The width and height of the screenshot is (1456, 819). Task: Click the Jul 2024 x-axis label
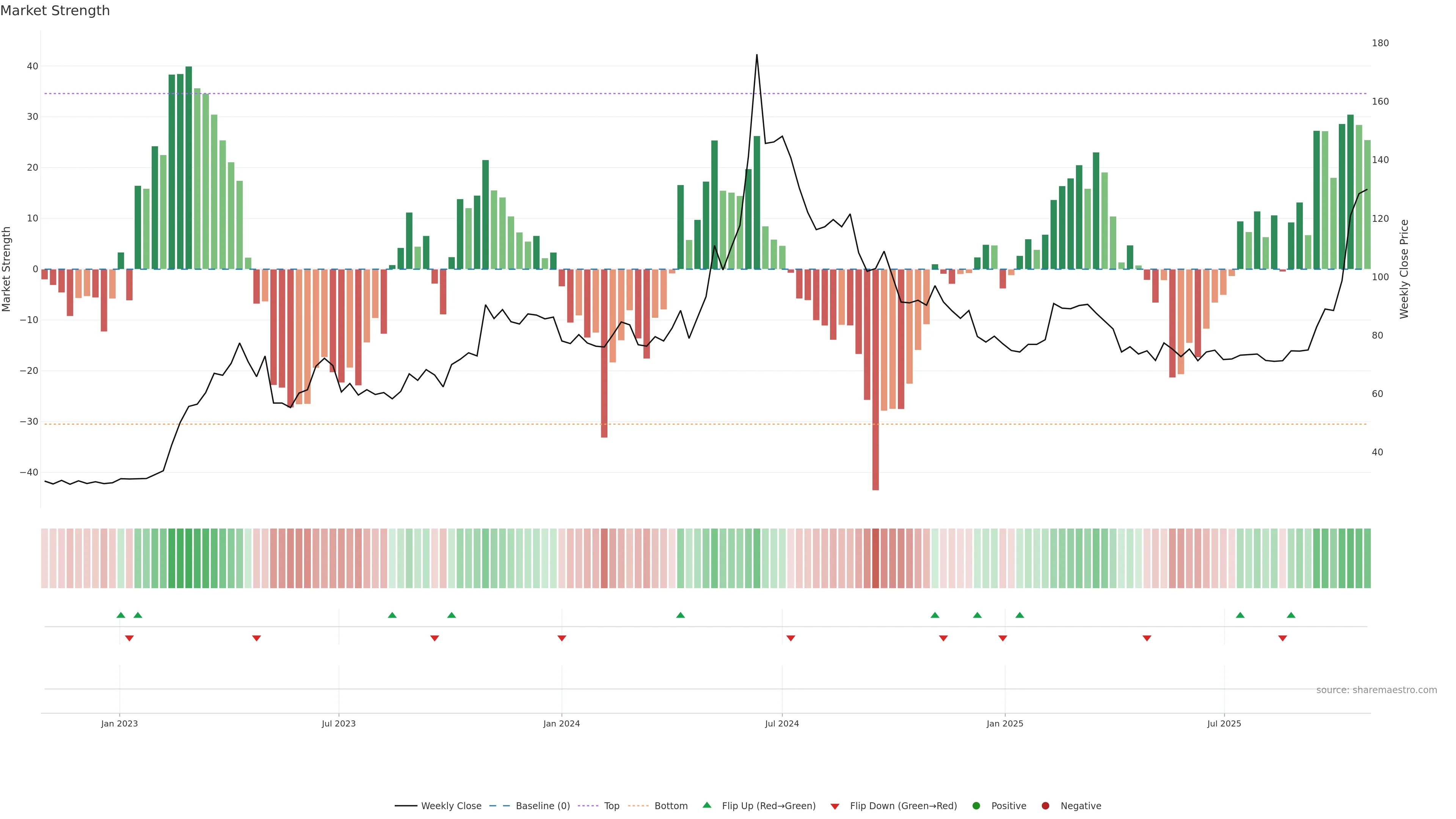(x=782, y=723)
